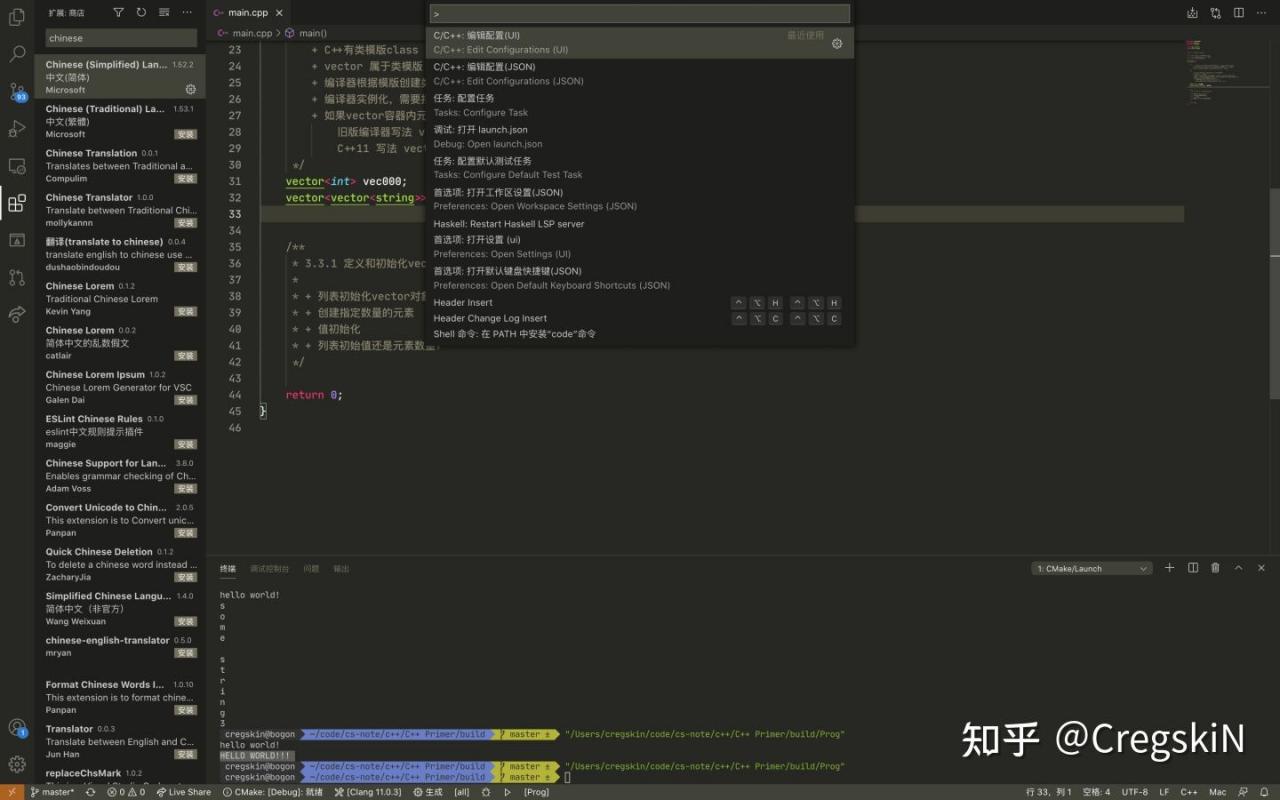Filter extensions with the funnel icon
The image size is (1280, 800).
click(119, 13)
